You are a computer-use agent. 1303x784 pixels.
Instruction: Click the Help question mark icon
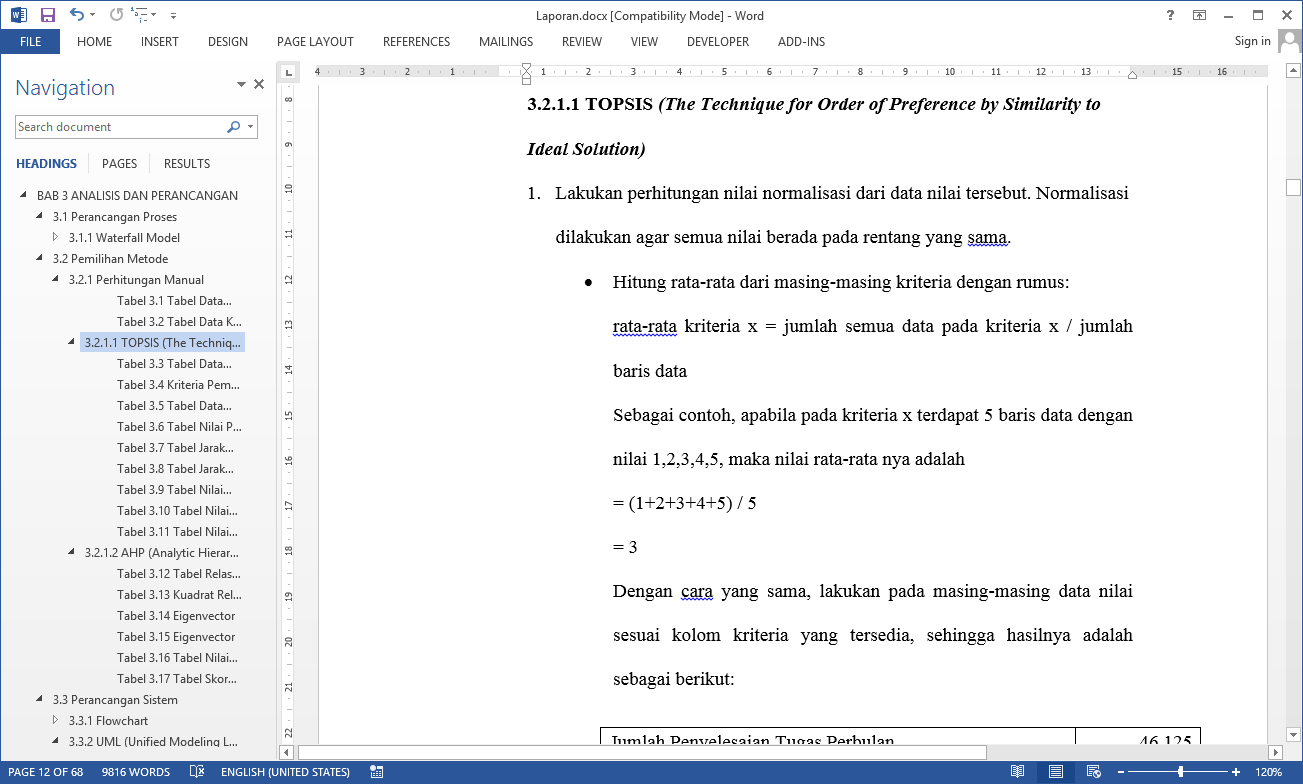pos(1170,15)
